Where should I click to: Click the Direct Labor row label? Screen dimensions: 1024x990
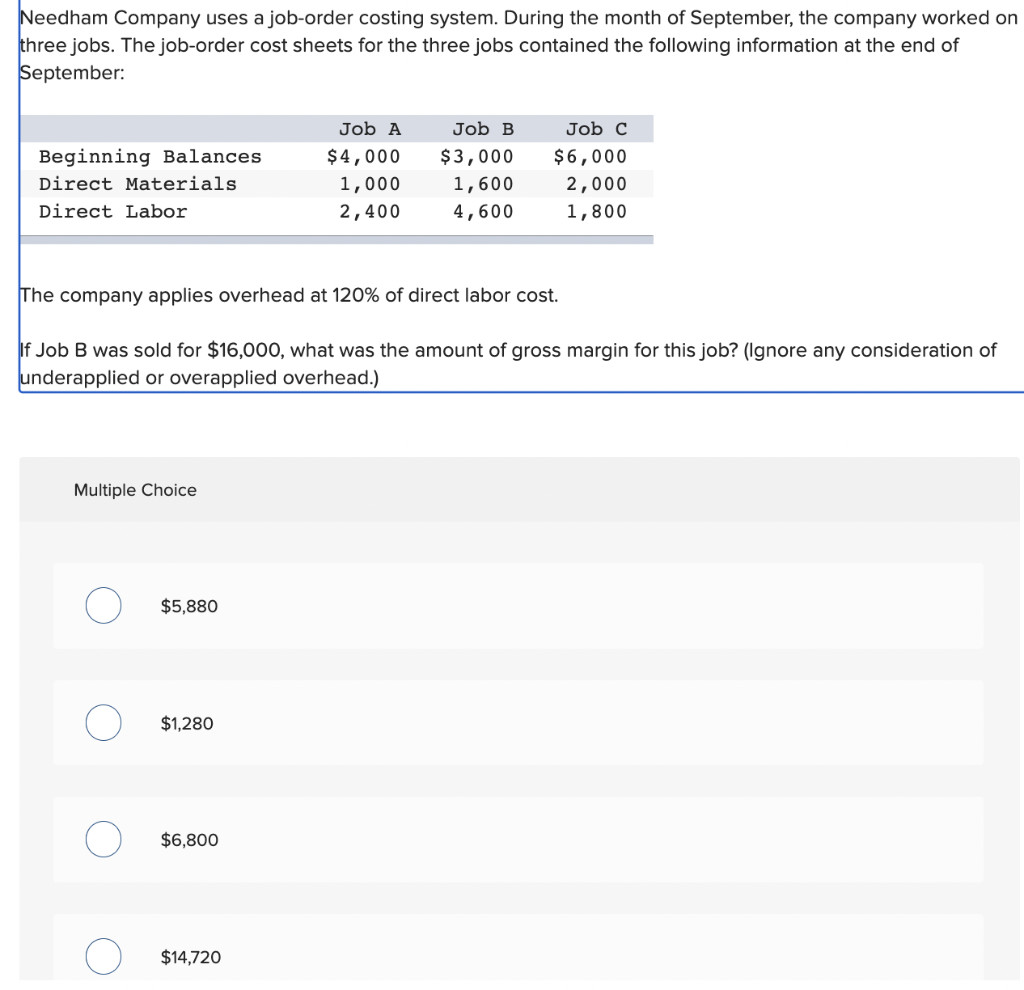(x=113, y=211)
